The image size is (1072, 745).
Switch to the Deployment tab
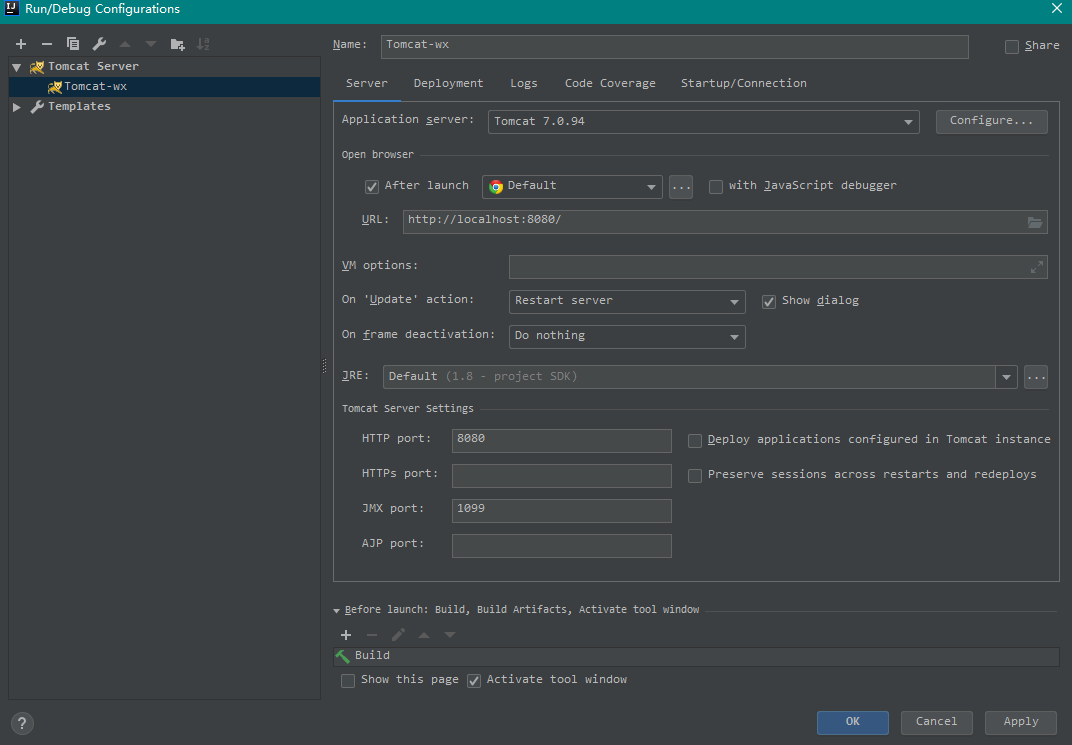click(x=448, y=83)
